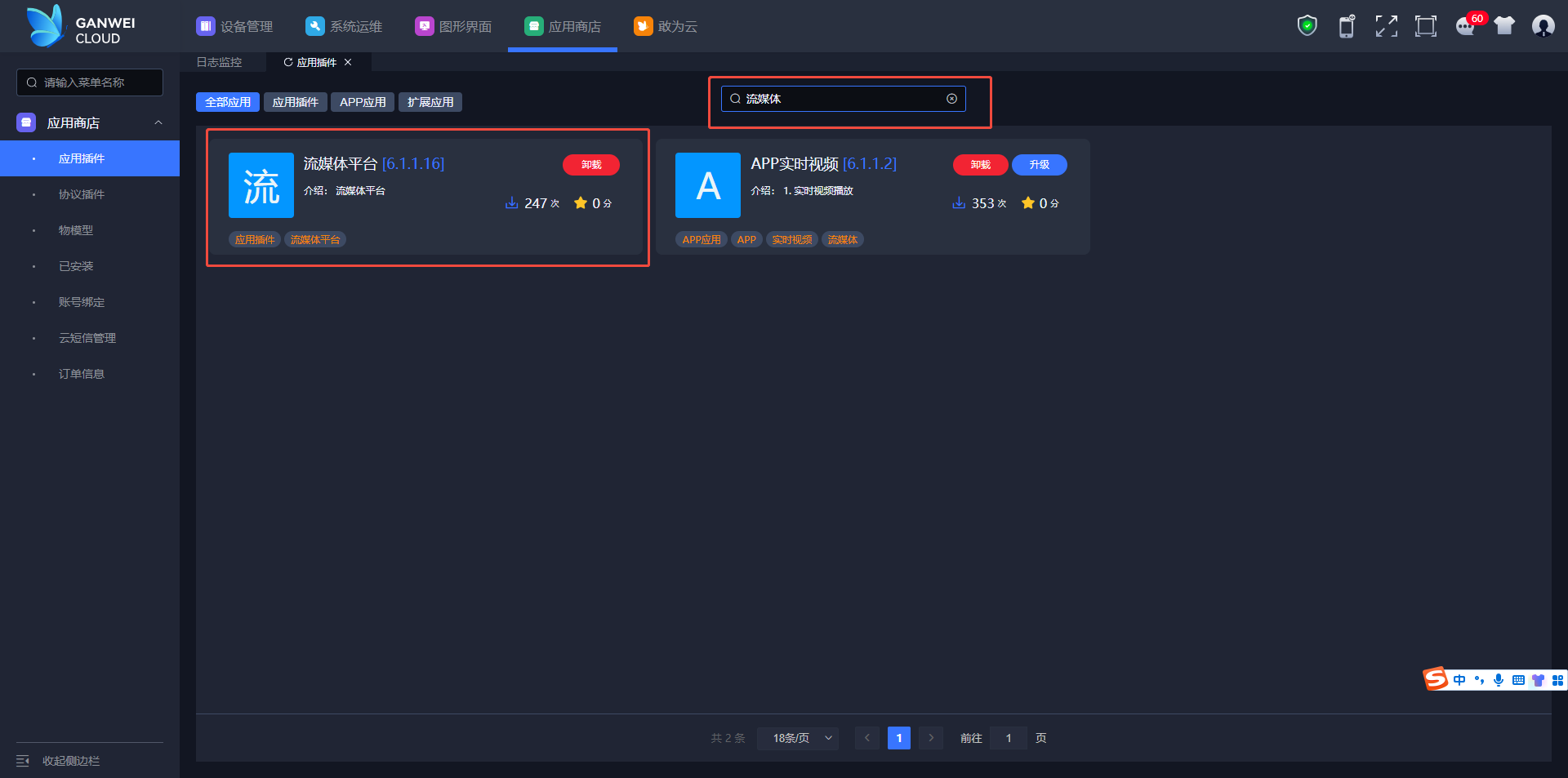Click the APP应用 tag on APP实时视频 card
Screen dimensions: 1568x778
(x=702, y=239)
